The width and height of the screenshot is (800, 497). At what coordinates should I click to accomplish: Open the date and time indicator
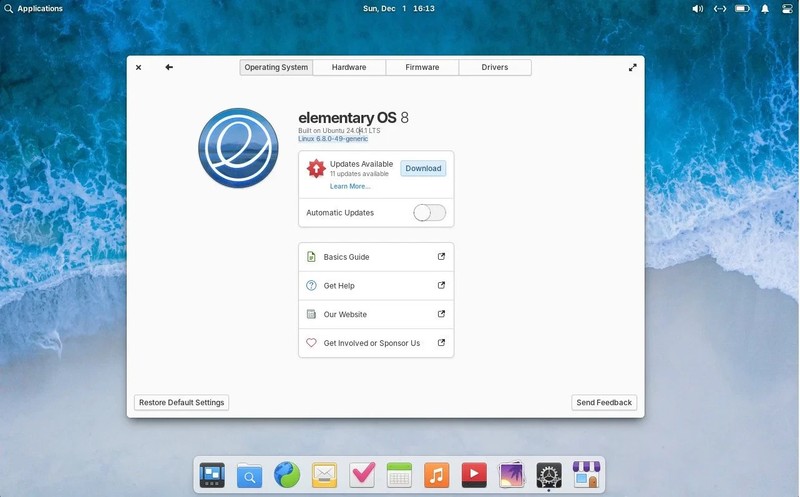pos(398,9)
